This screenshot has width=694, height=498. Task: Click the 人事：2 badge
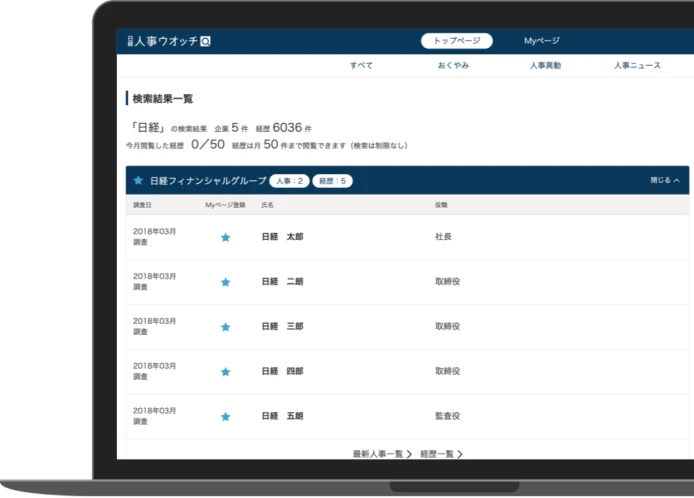coord(288,181)
